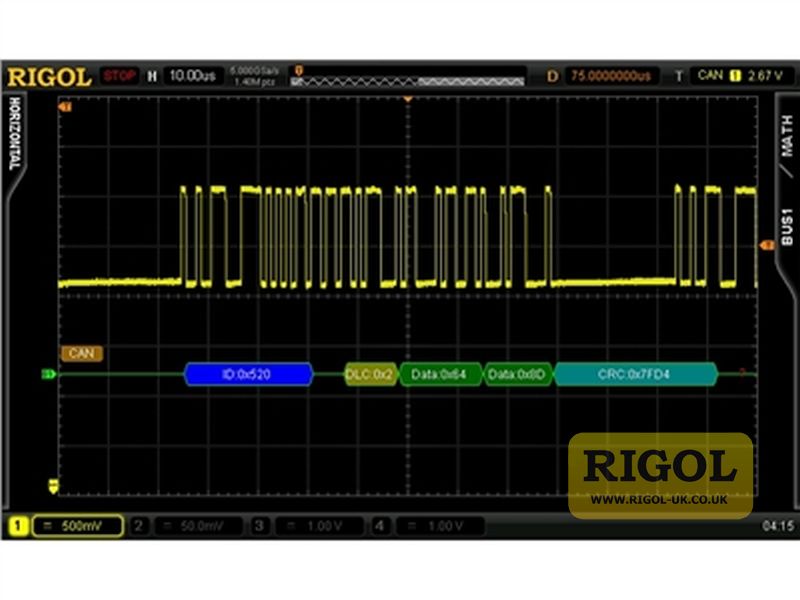
Task: Click the trigger position marker above the grid
Action: coord(406,97)
